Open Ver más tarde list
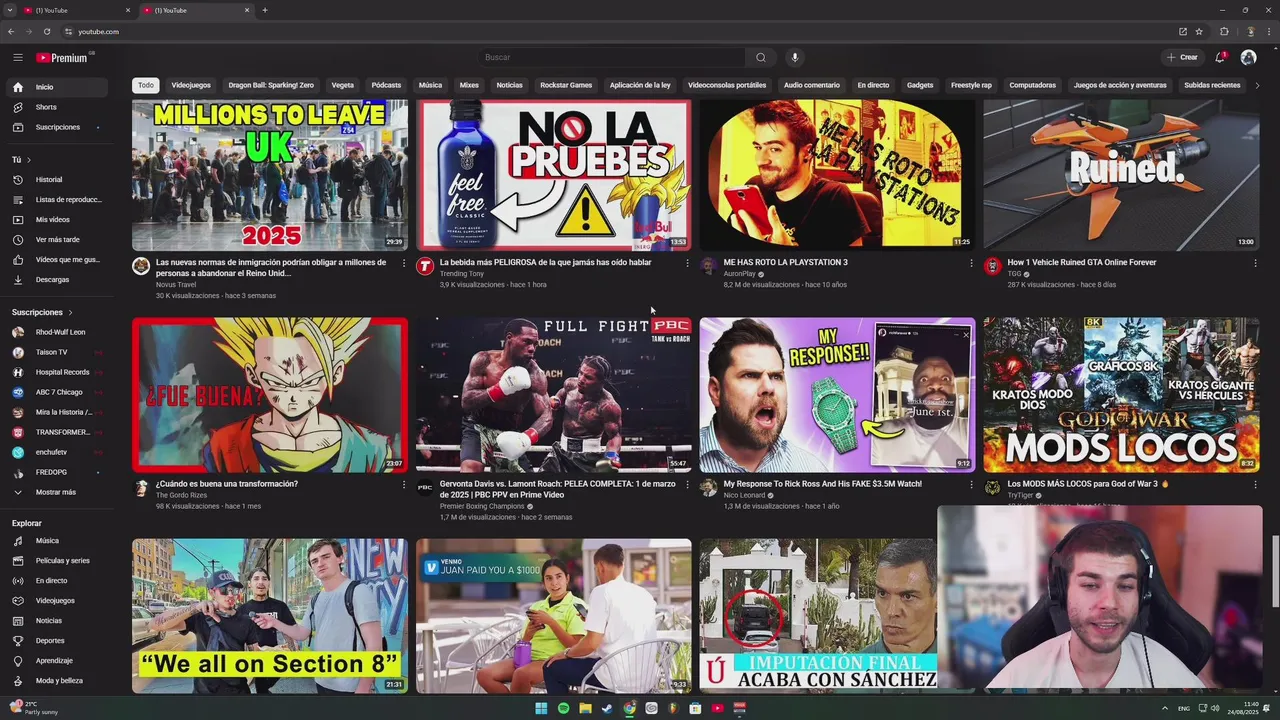Image resolution: width=1280 pixels, height=720 pixels. click(x=58, y=240)
